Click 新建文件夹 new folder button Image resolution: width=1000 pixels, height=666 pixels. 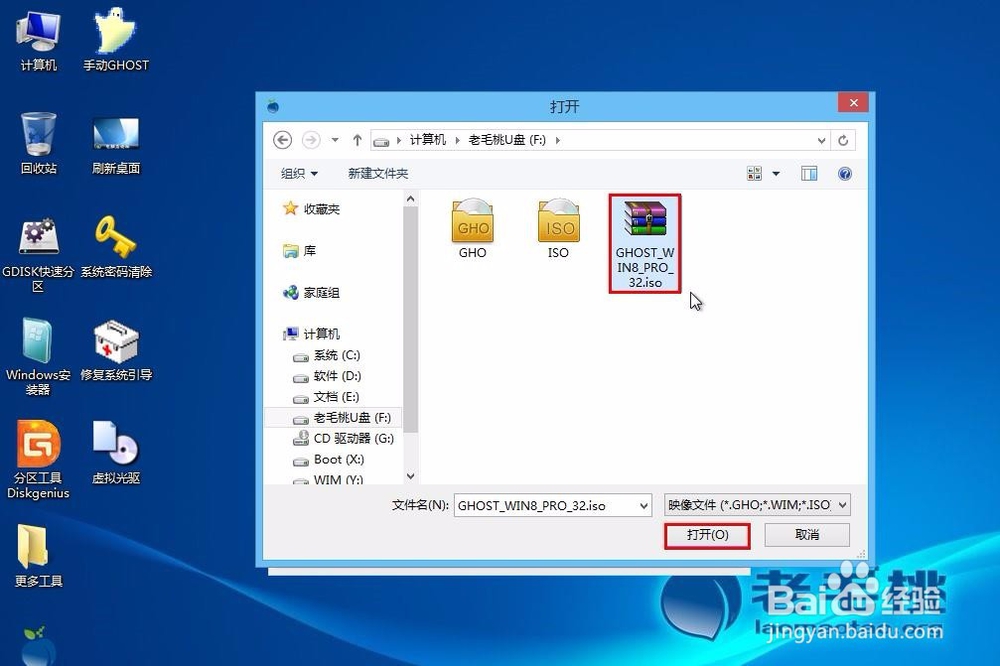tap(378, 174)
